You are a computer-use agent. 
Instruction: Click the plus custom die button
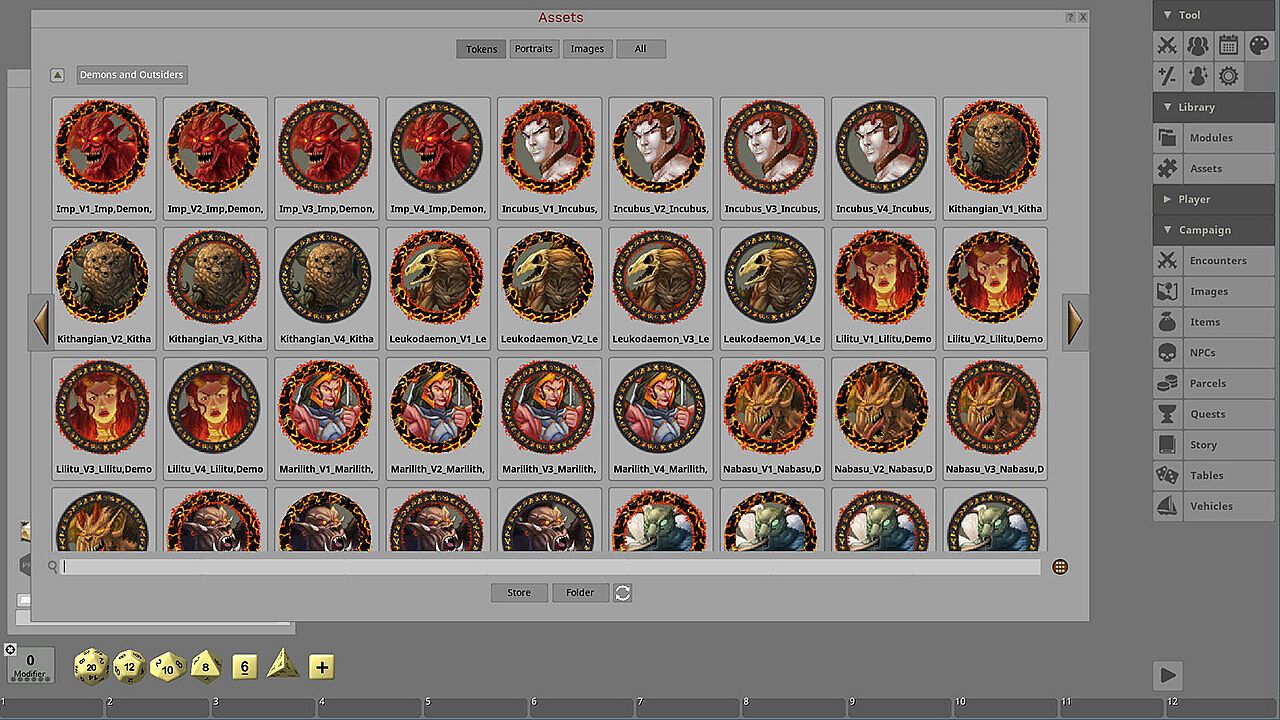(x=321, y=667)
